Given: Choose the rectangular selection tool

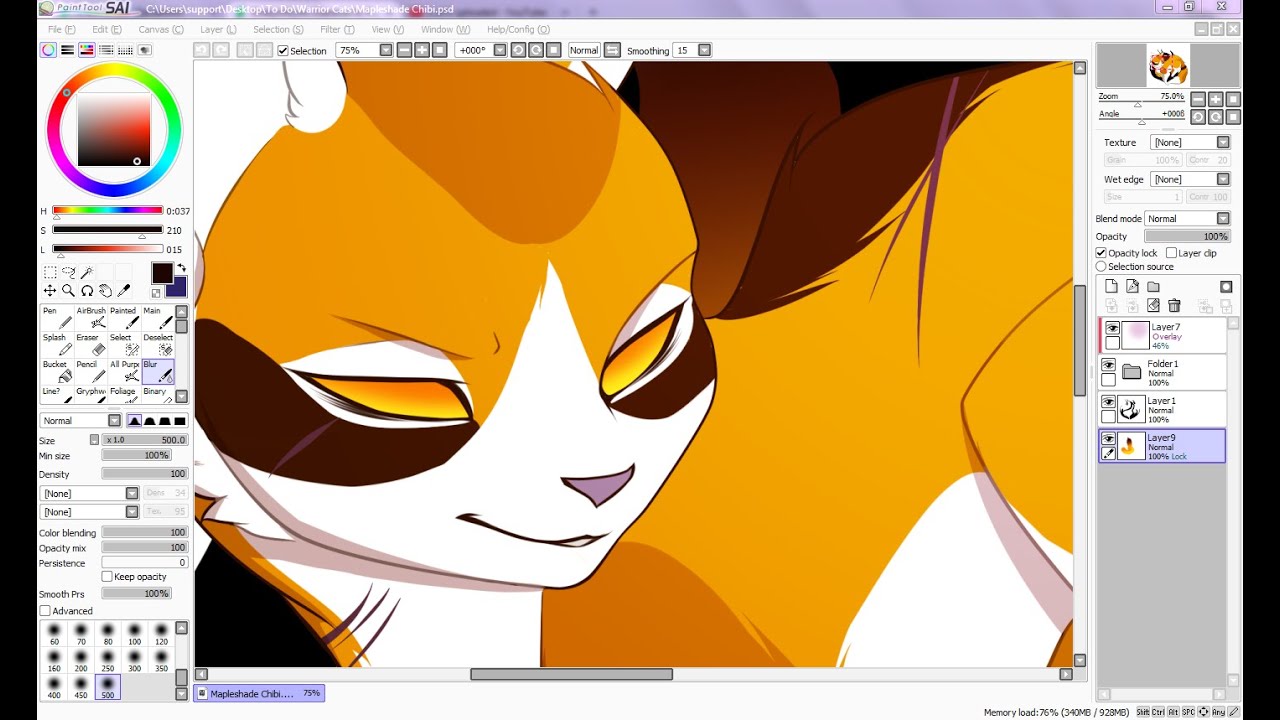Looking at the screenshot, I should [x=49, y=272].
